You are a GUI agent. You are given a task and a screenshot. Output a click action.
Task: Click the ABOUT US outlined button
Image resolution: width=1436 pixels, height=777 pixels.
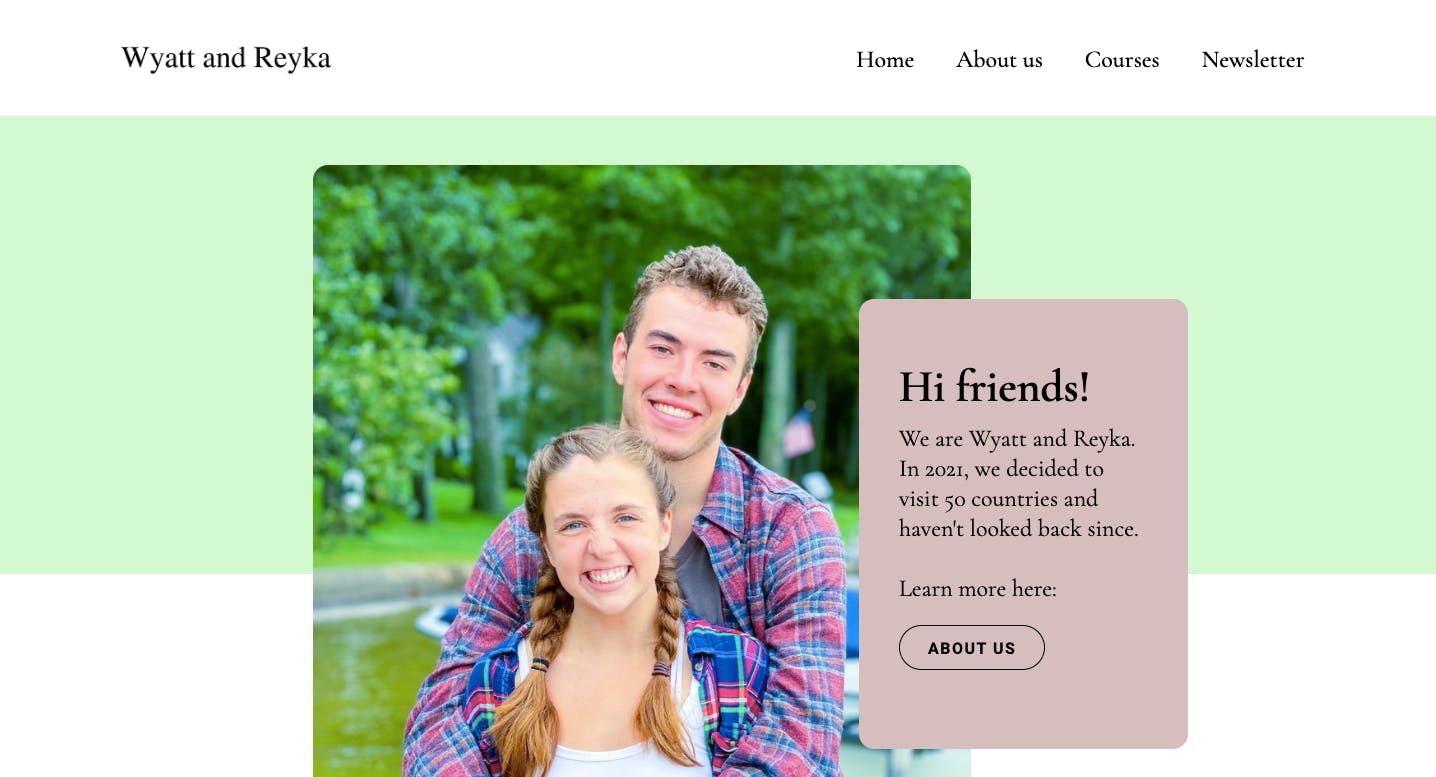[972, 648]
